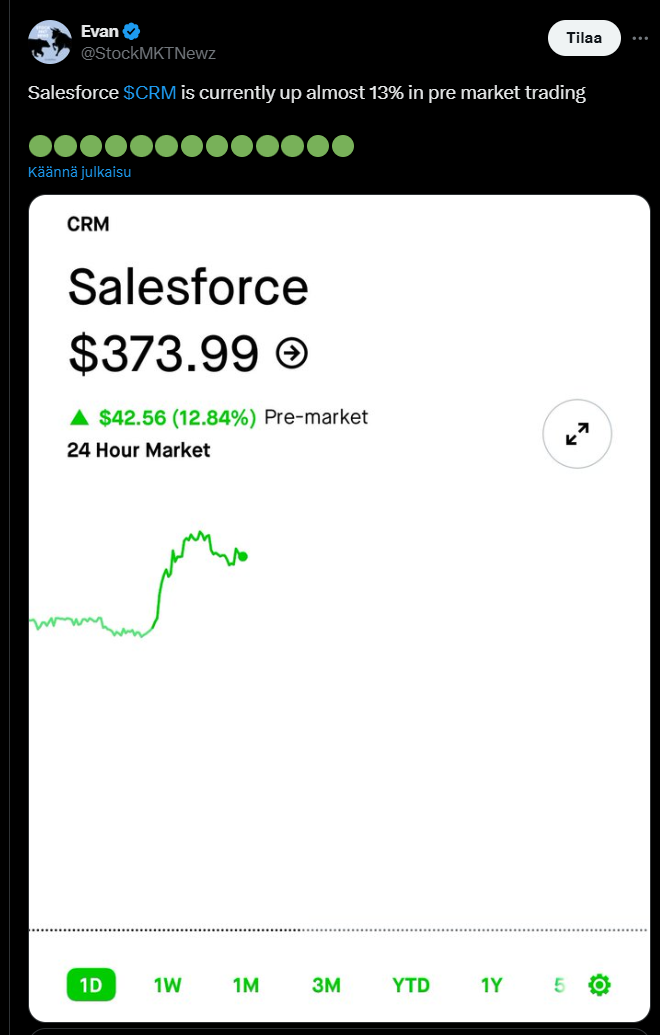The image size is (660, 1035).
Task: Open the $CRM cashtag link
Action: (x=150, y=93)
